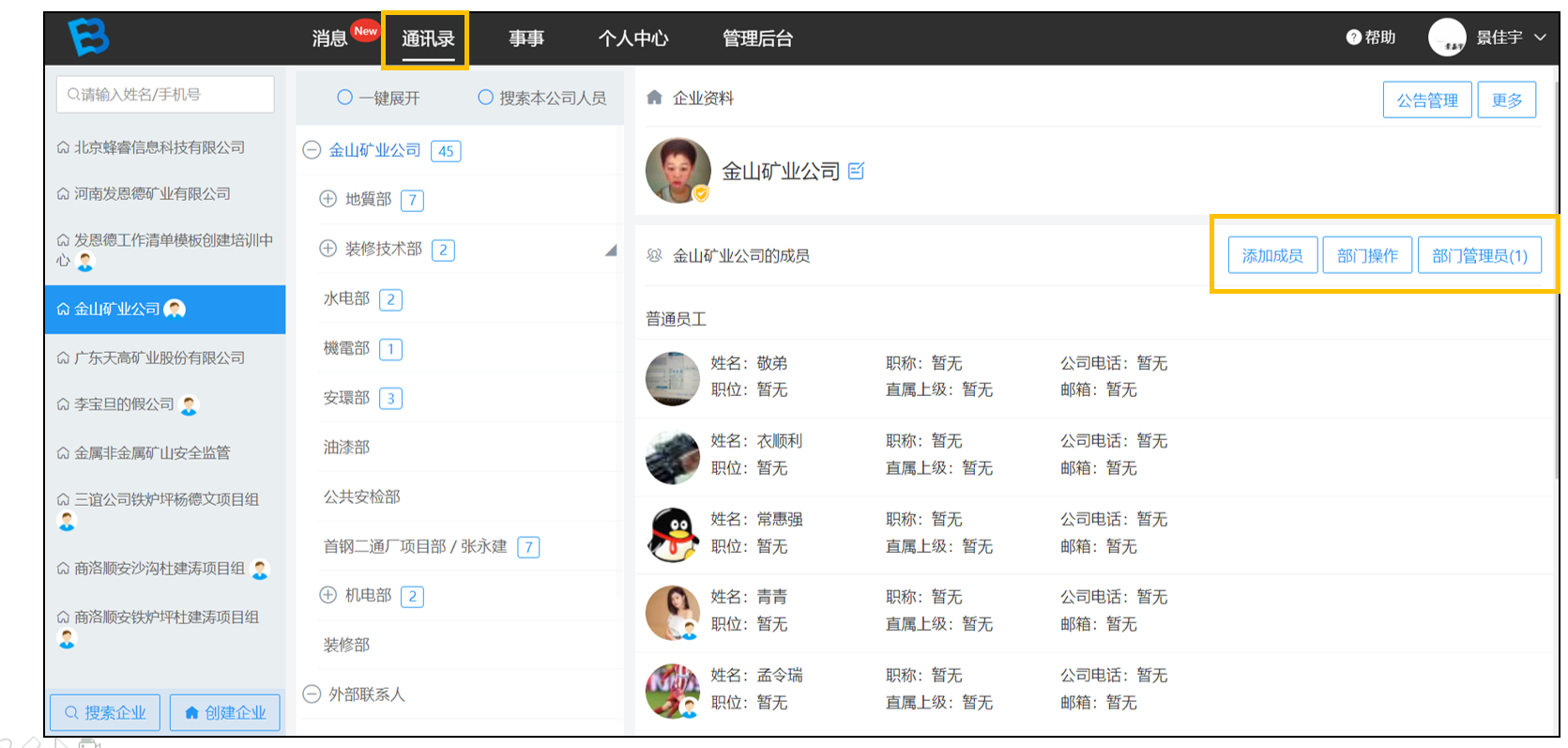This screenshot has height=748, width=1568.
Task: Select 搜索本公司人员 radio option
Action: (x=485, y=98)
